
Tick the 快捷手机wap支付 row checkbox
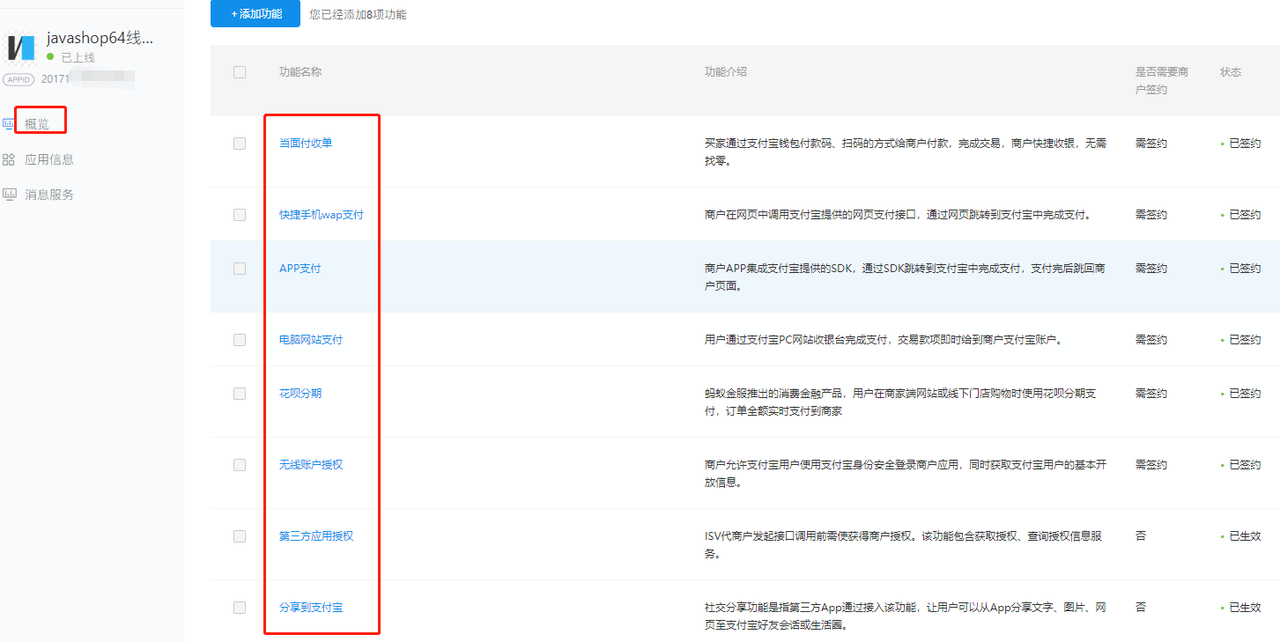click(239, 214)
